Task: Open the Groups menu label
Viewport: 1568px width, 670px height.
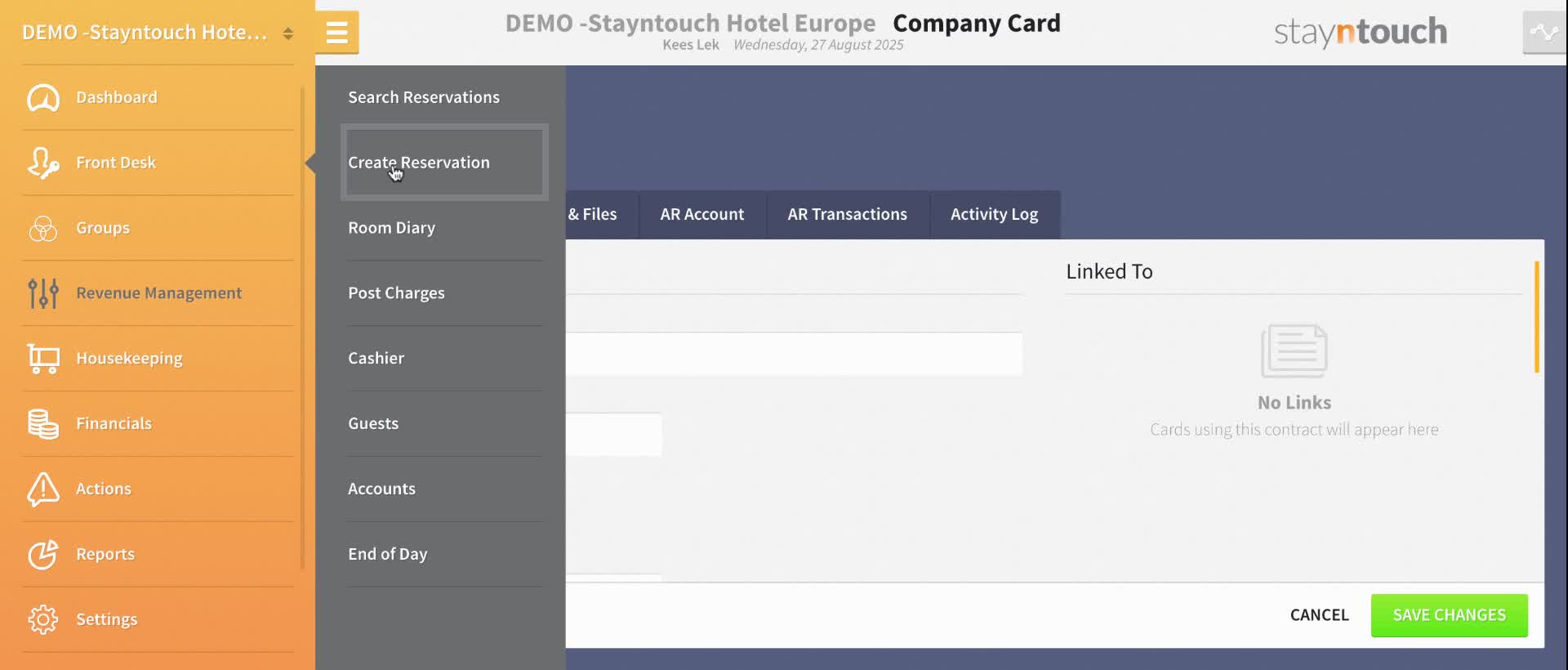Action: coord(103,228)
